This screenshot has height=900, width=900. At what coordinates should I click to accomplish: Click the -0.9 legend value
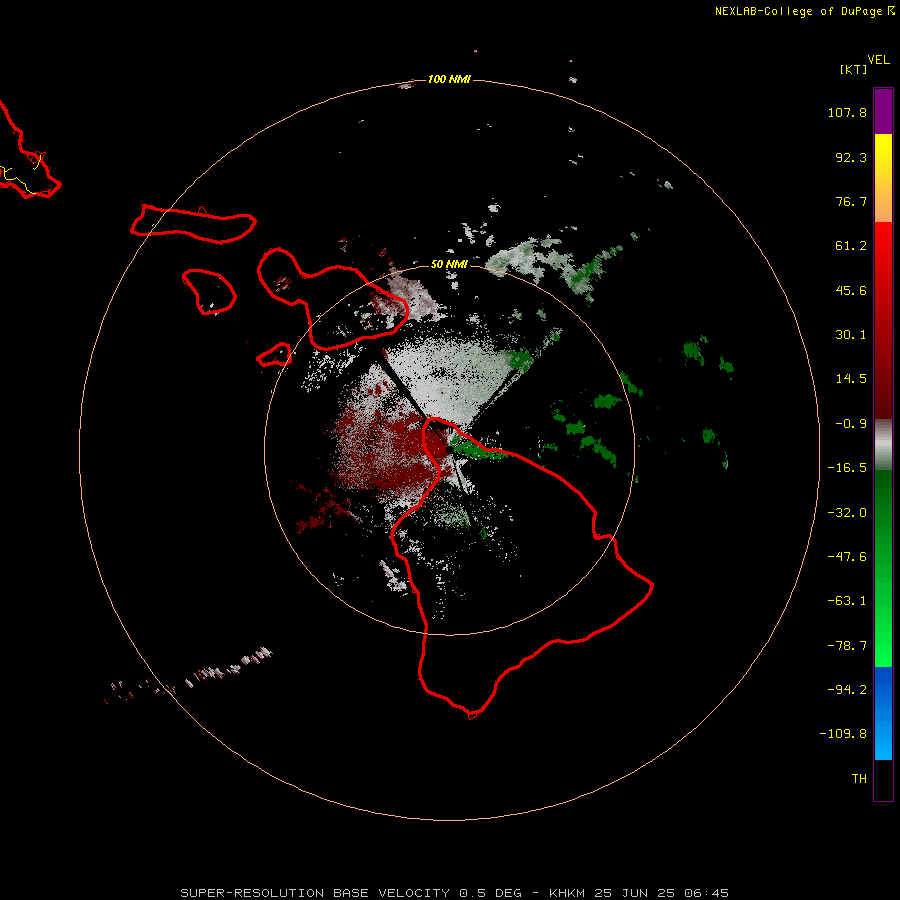point(851,424)
